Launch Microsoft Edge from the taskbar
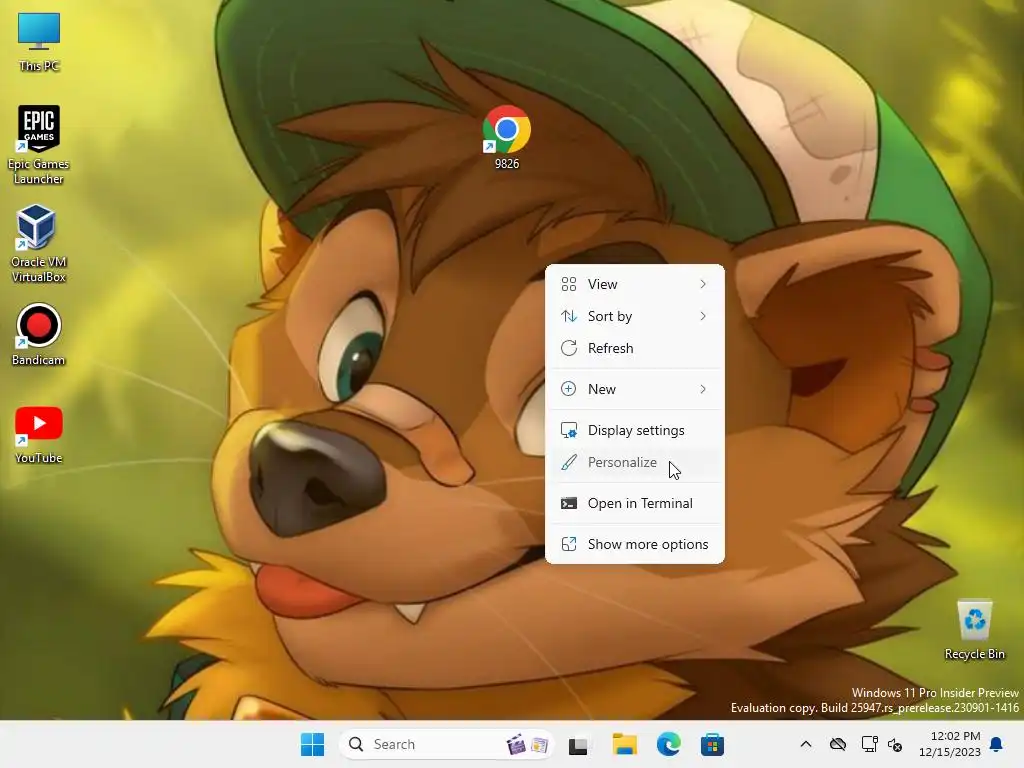This screenshot has width=1024, height=768. (668, 744)
